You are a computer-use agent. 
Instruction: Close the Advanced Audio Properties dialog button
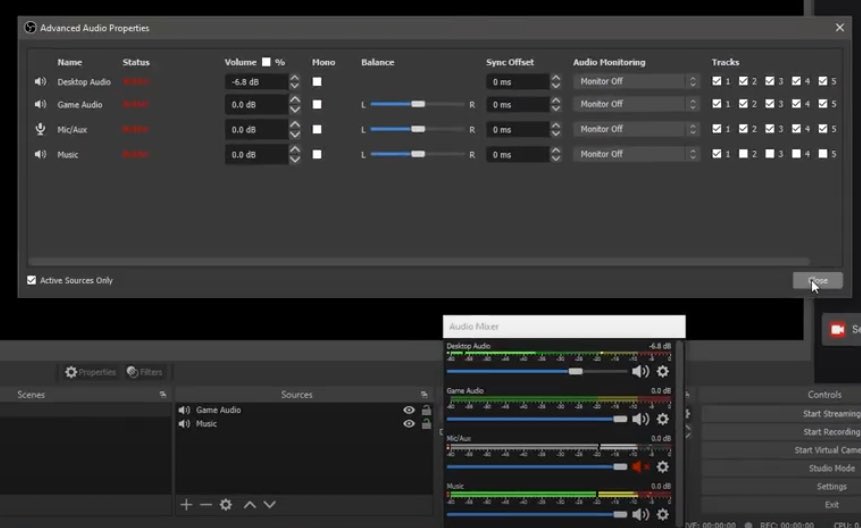tap(818, 280)
